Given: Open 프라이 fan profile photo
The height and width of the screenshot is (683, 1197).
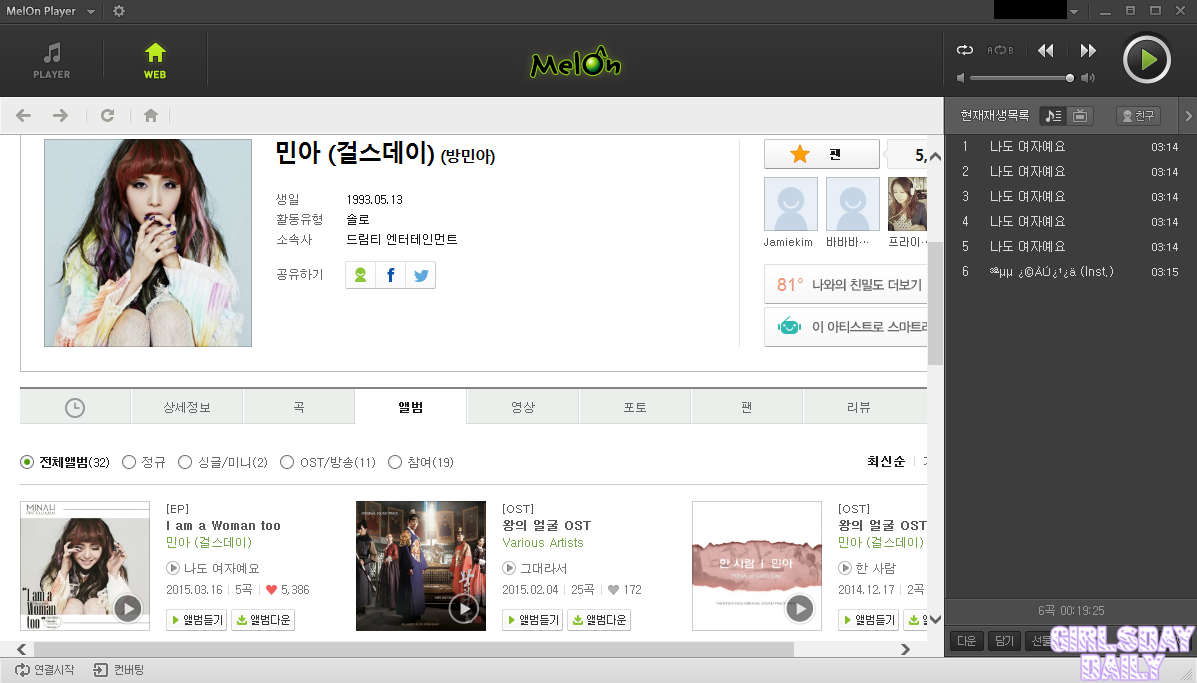Looking at the screenshot, I should coord(907,204).
